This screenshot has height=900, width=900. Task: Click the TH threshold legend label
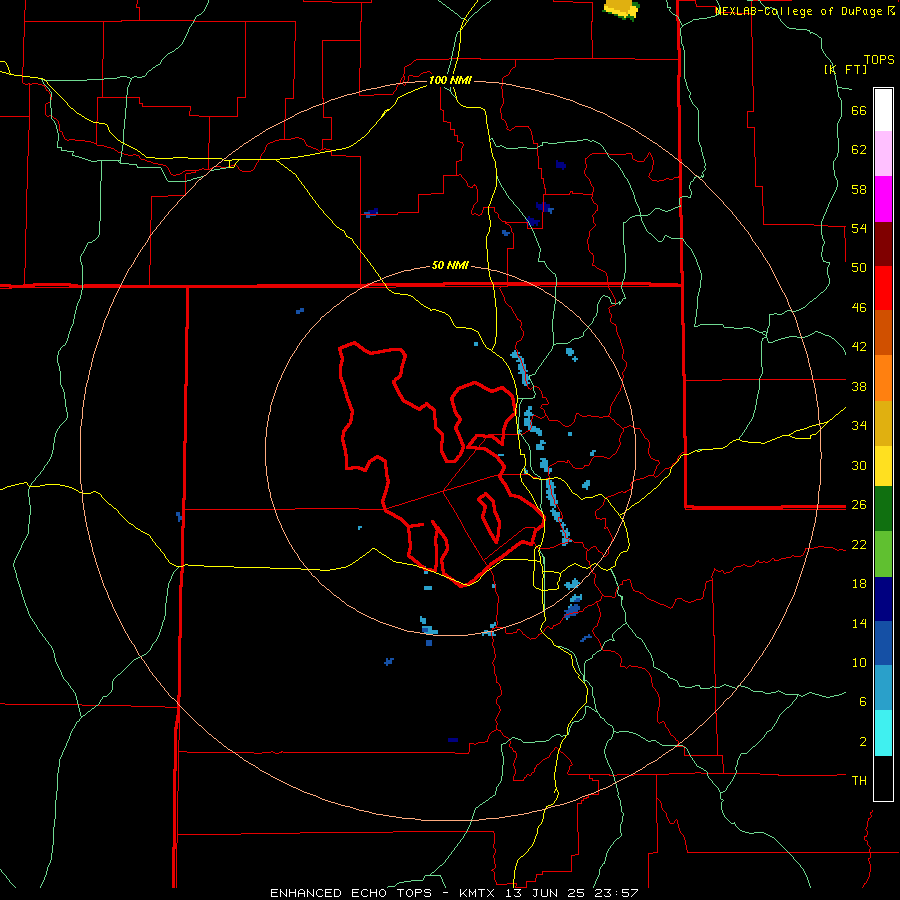pyautogui.click(x=859, y=781)
